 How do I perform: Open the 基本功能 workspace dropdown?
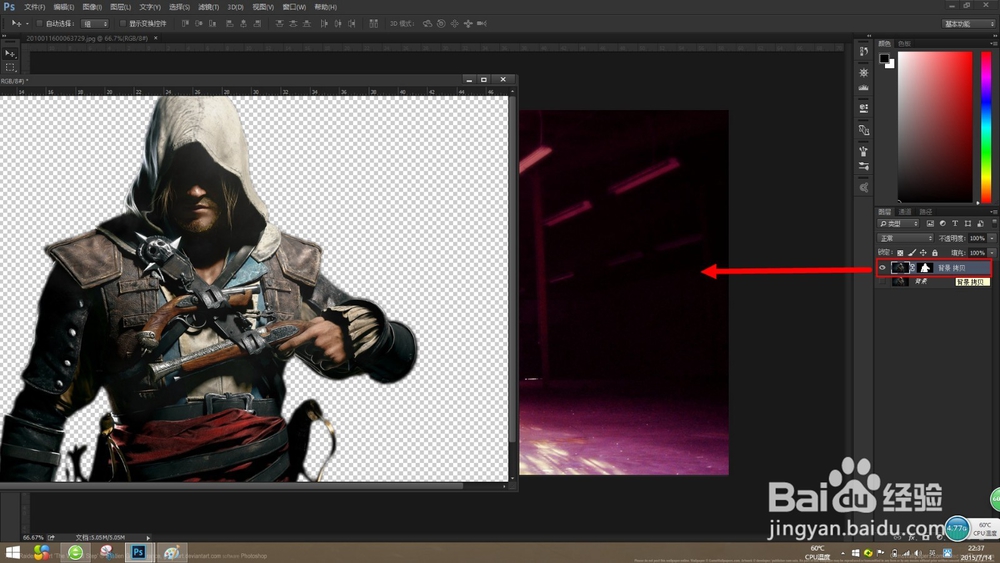point(969,24)
